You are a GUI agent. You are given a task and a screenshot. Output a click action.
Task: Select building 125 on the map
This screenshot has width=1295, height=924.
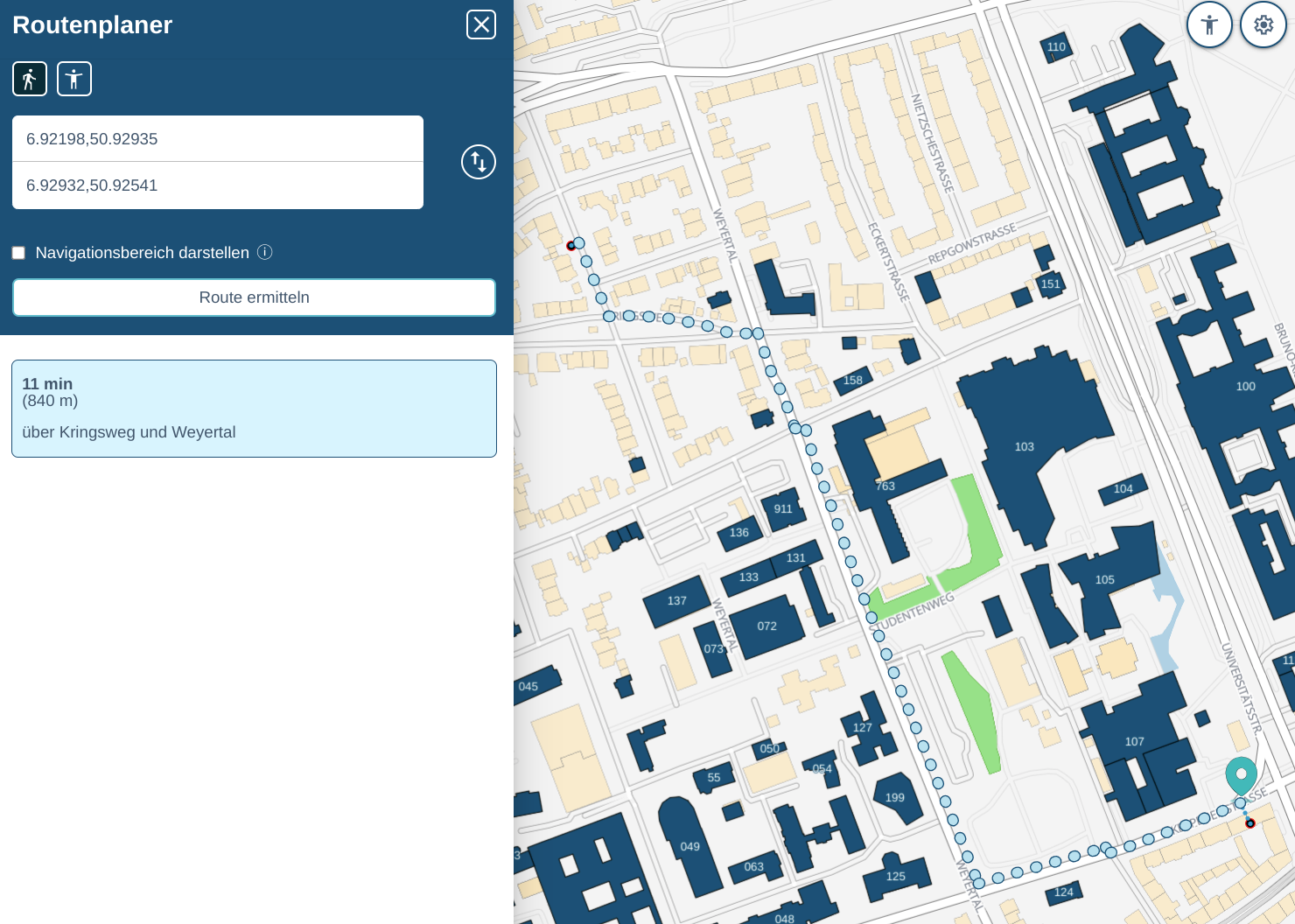coord(895,876)
